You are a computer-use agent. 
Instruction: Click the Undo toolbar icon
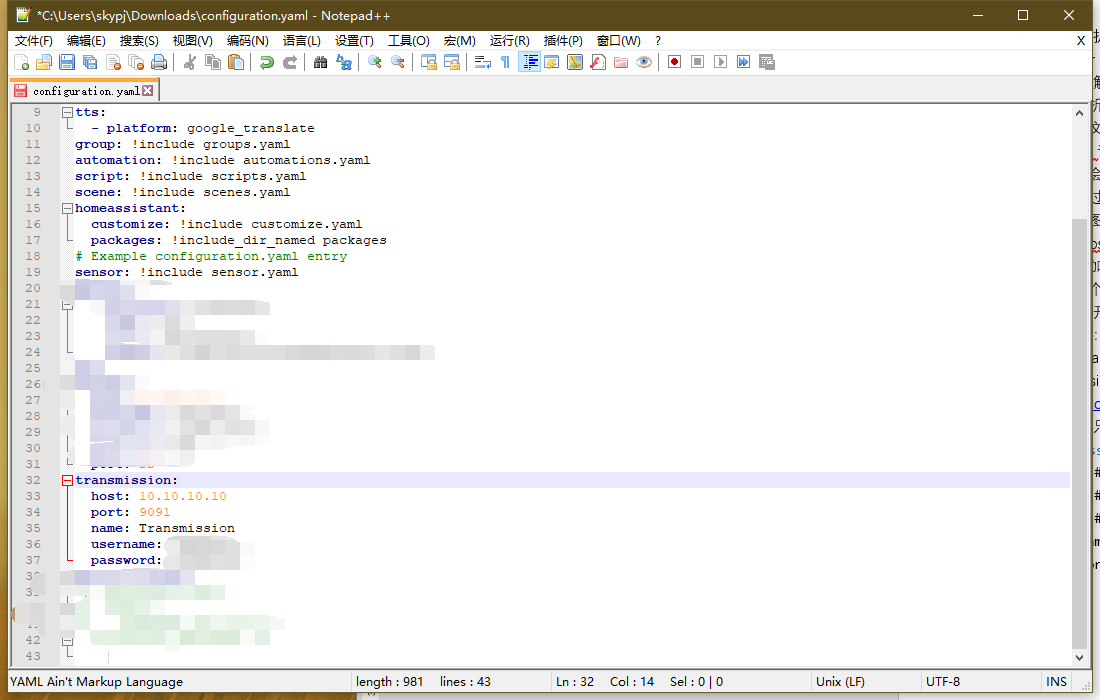click(x=266, y=62)
